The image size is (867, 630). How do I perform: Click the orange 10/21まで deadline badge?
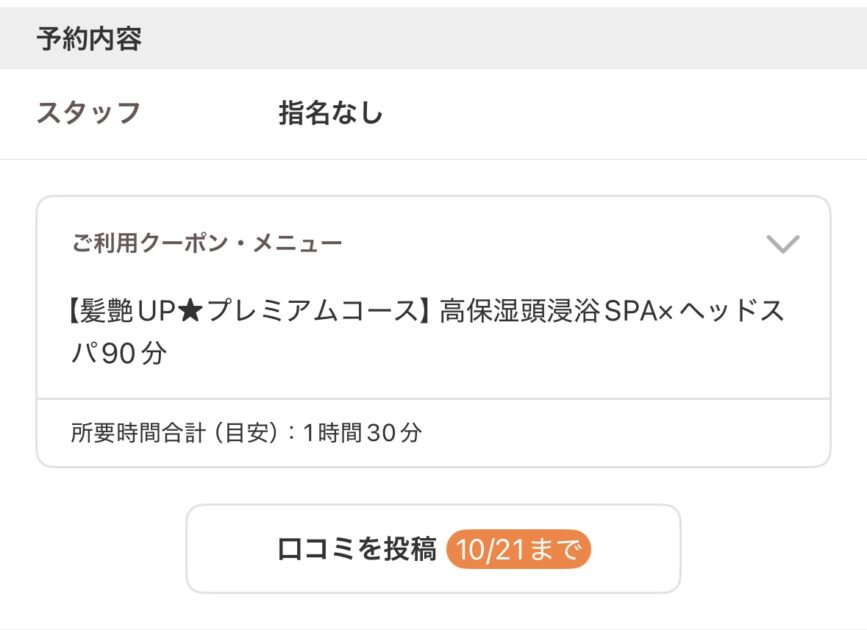(x=518, y=549)
